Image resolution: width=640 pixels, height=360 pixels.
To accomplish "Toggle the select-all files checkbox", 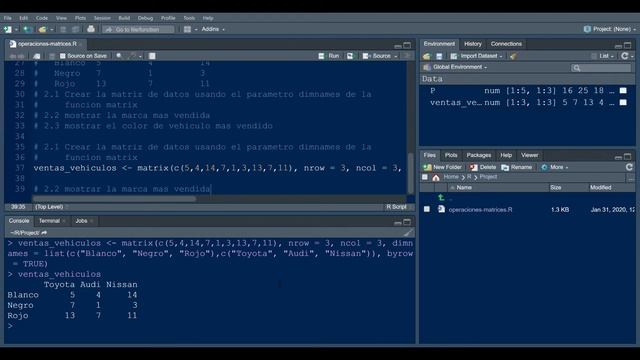I will tap(425, 177).
